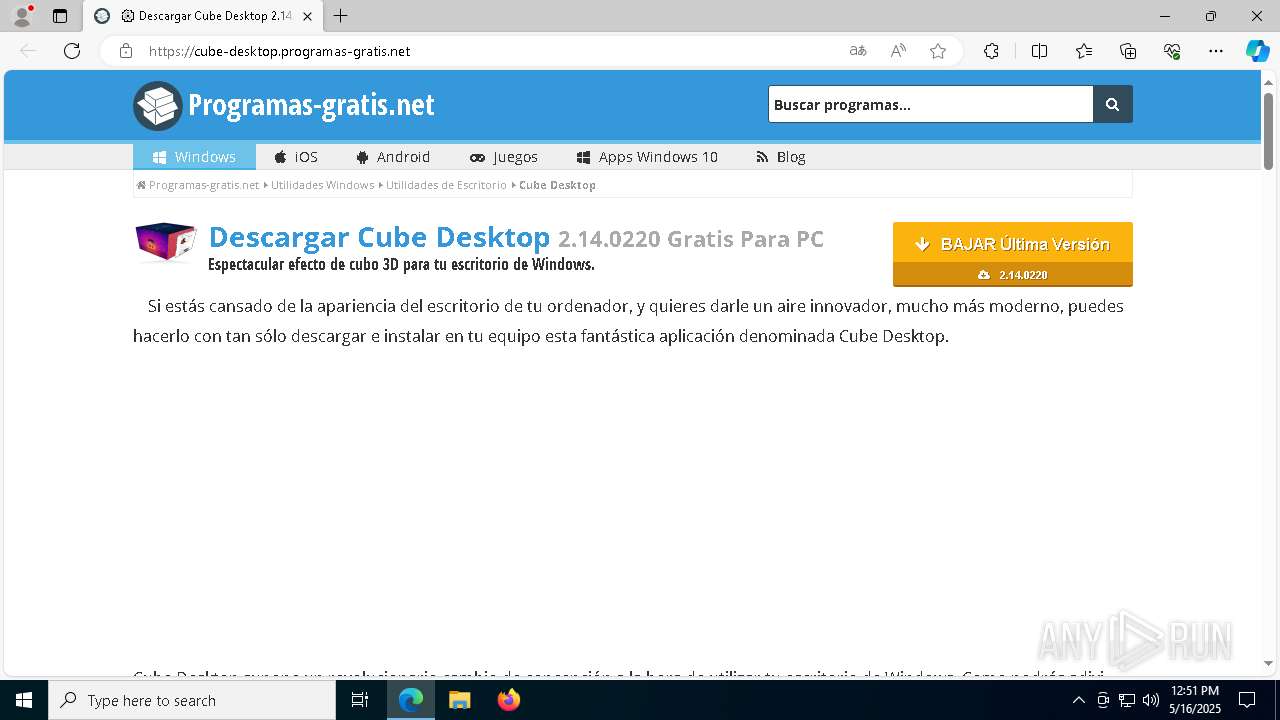Open Task View on taskbar

tap(360, 700)
